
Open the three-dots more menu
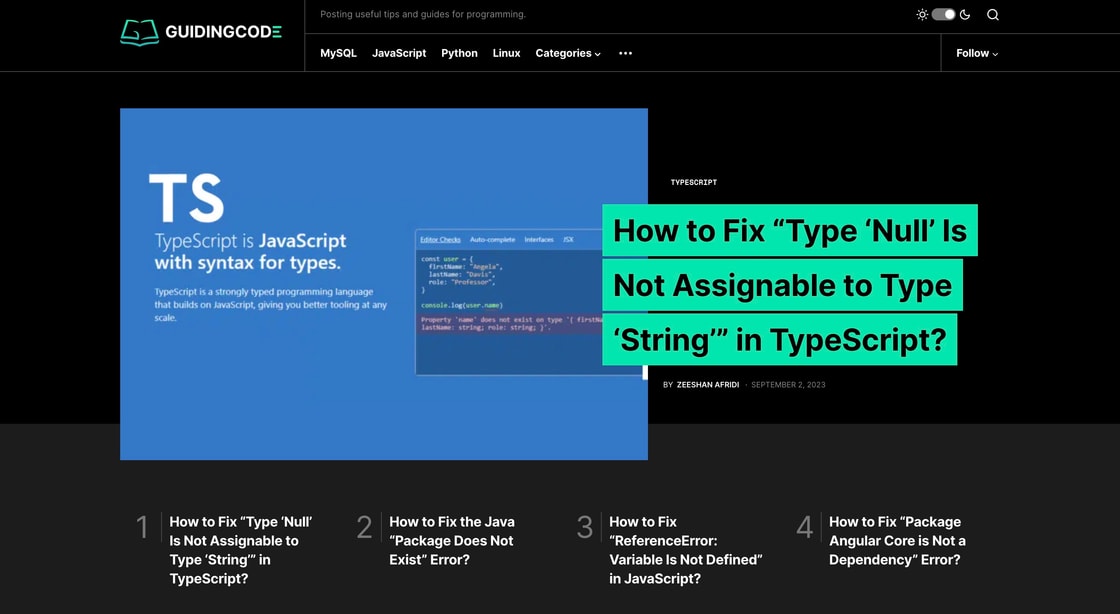(625, 53)
